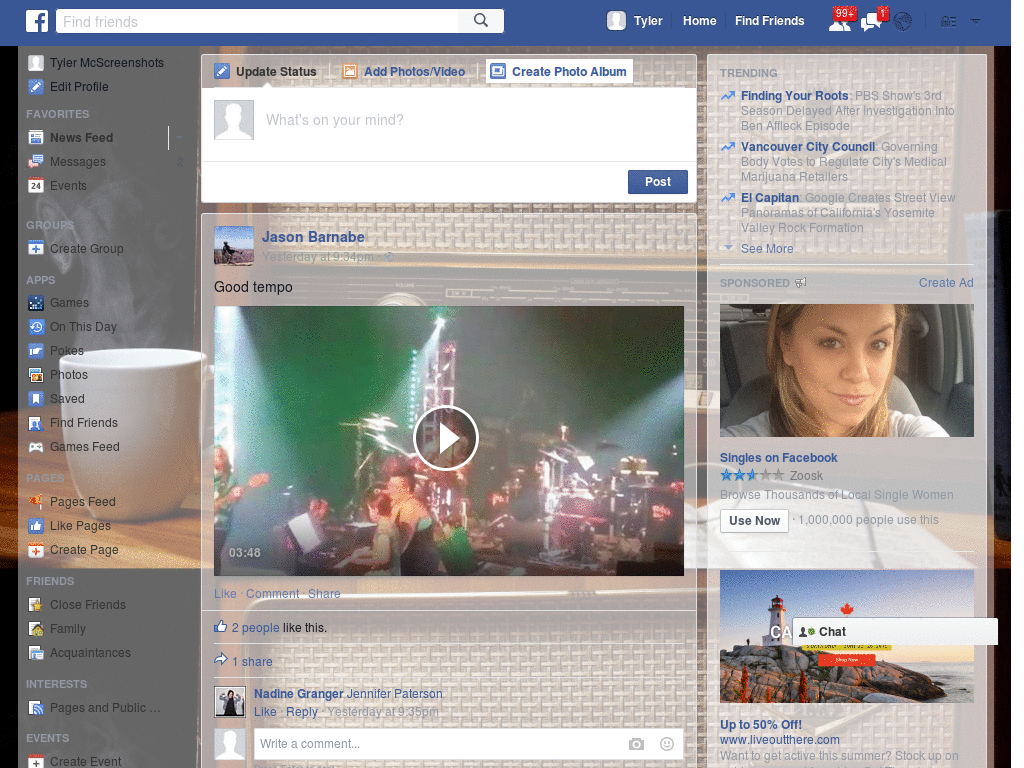View the 1 share link
1024x768 pixels.
point(252,662)
